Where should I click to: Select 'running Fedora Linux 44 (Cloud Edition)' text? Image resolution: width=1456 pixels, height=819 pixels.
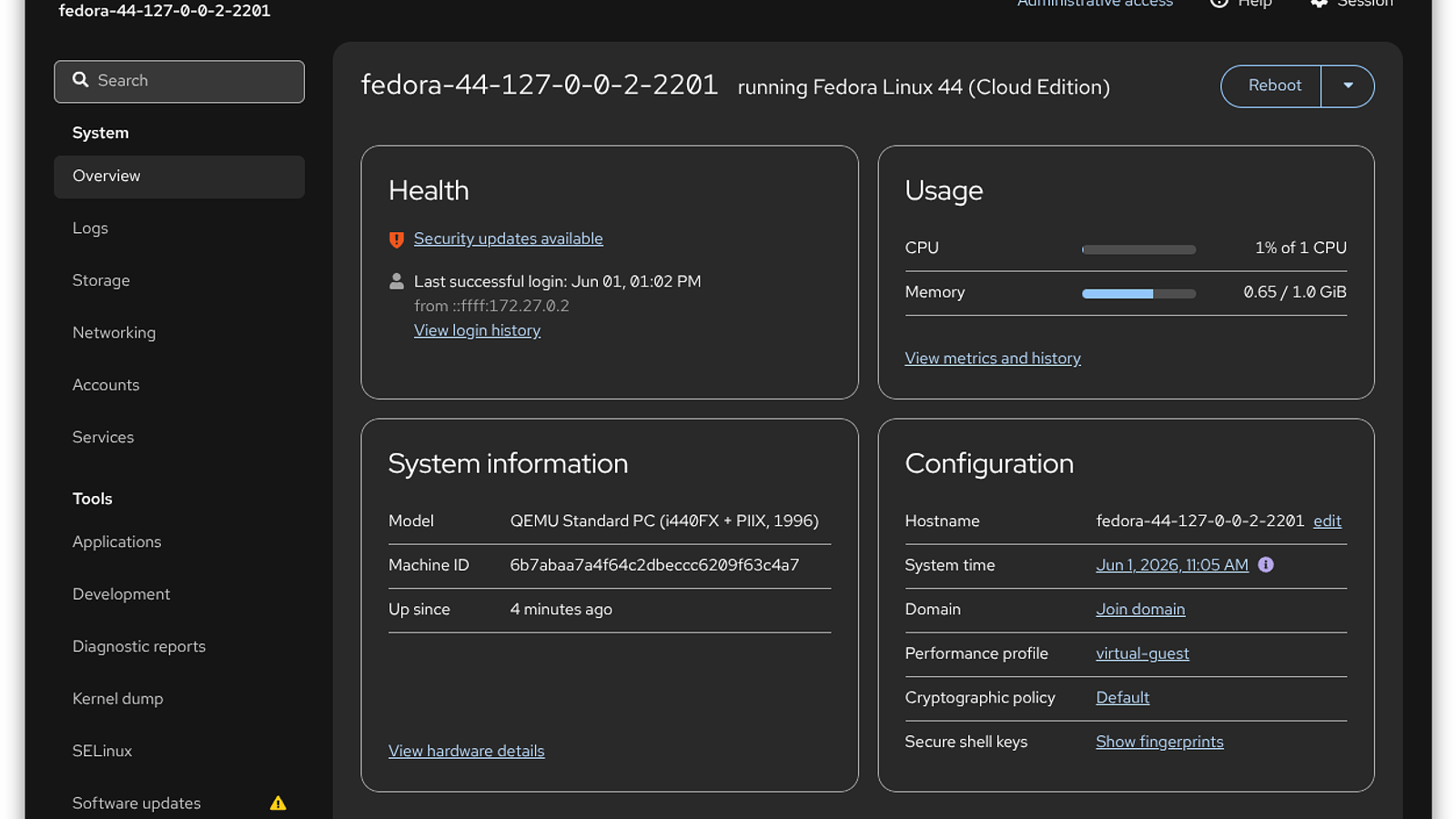[924, 87]
